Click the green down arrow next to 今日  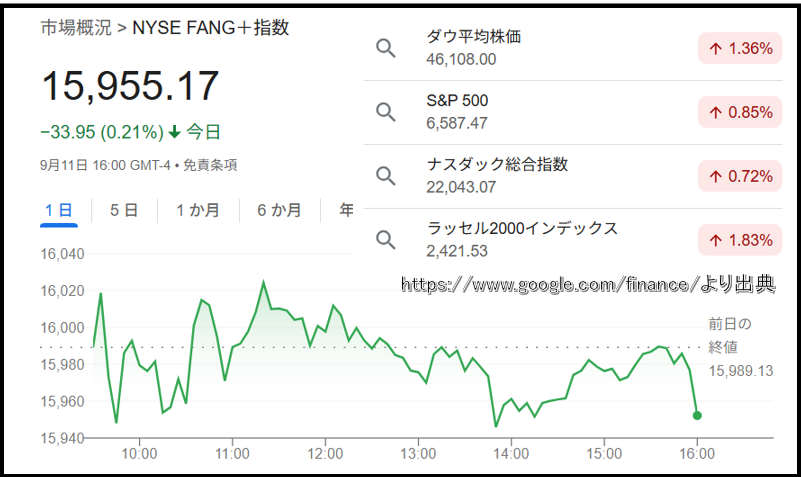point(175,132)
